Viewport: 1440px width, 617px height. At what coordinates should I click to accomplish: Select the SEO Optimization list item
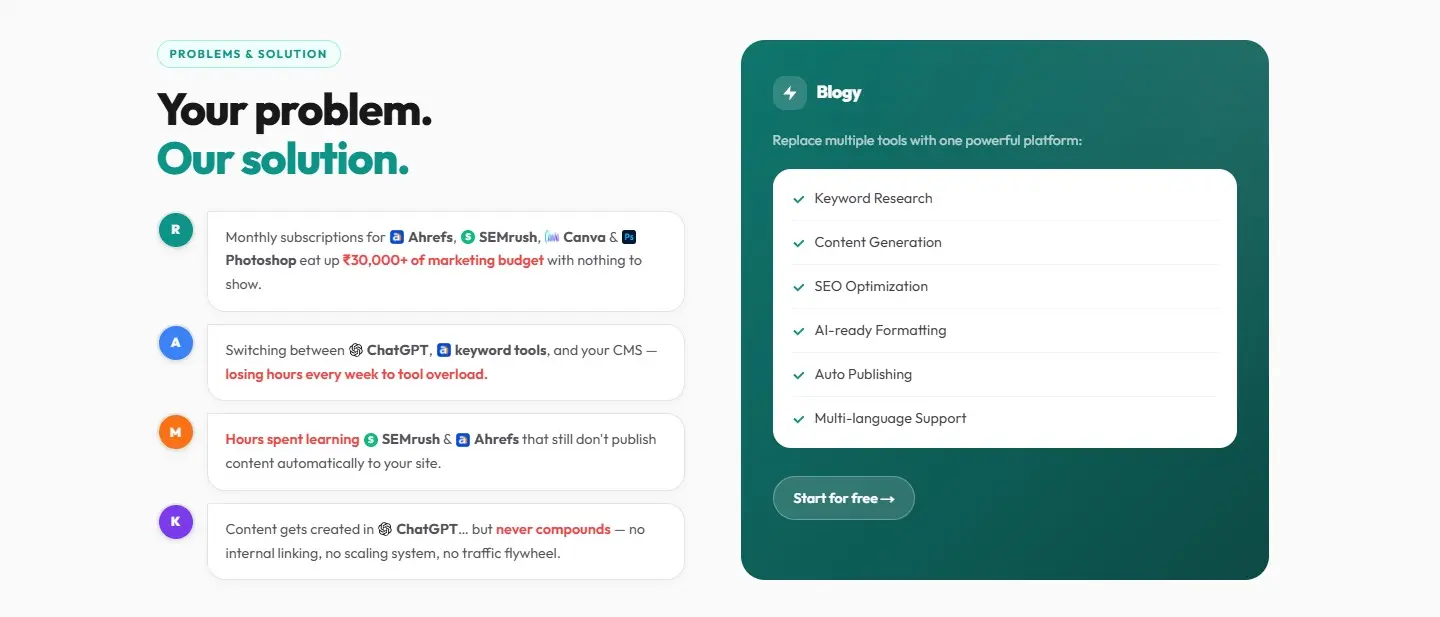[1005, 286]
